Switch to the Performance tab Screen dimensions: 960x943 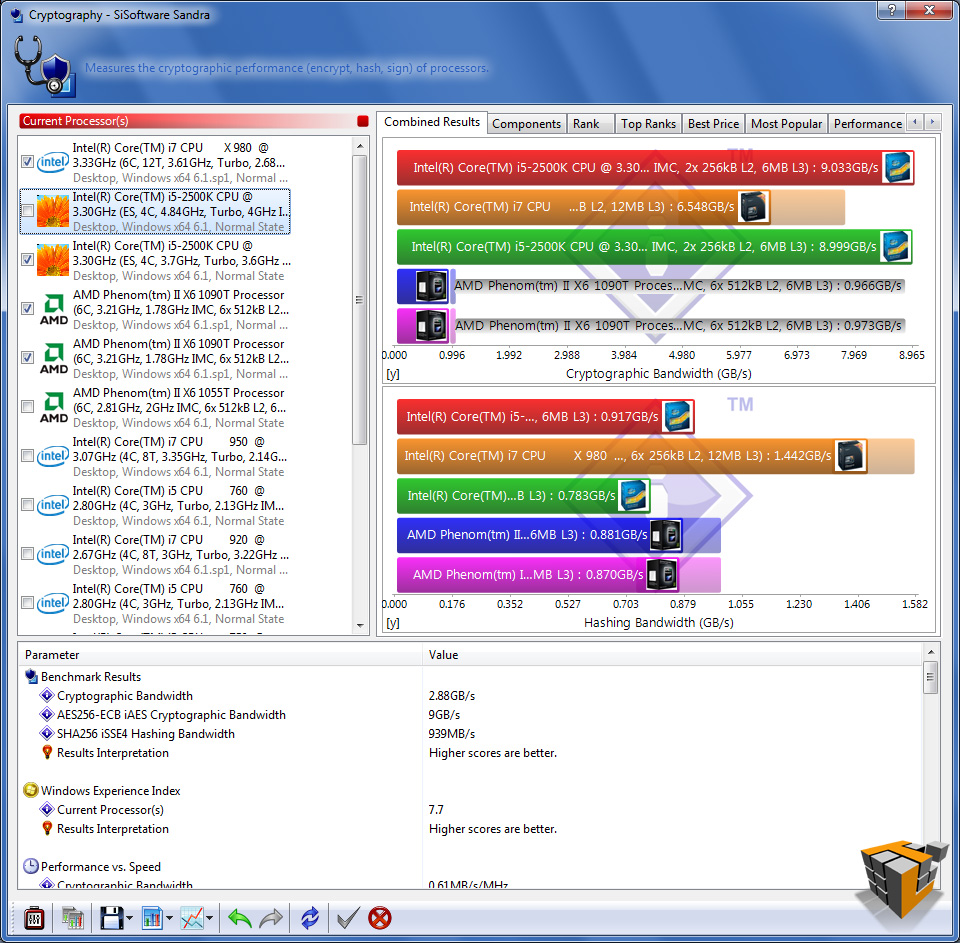click(868, 124)
